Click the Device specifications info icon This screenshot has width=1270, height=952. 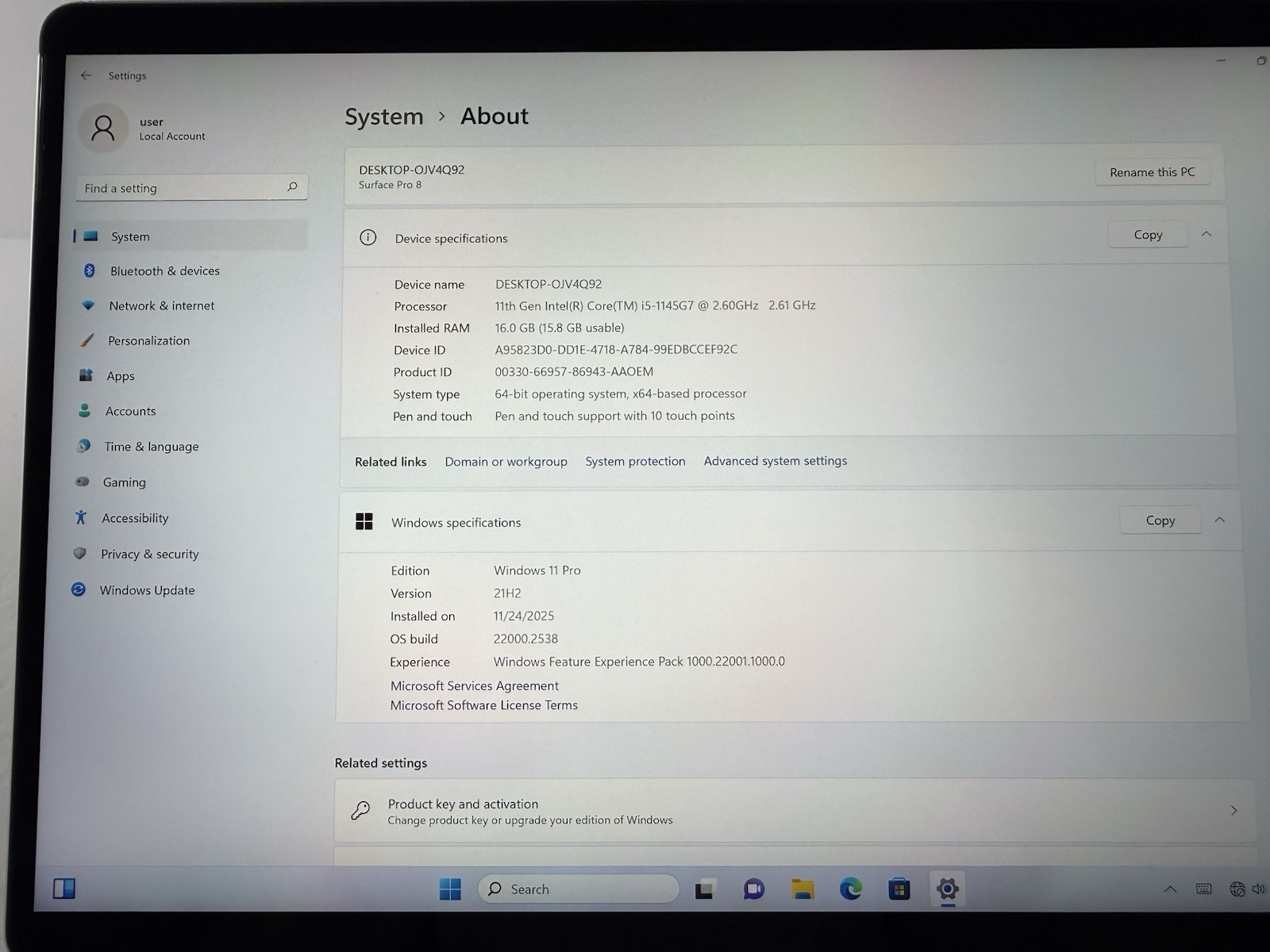(x=368, y=237)
